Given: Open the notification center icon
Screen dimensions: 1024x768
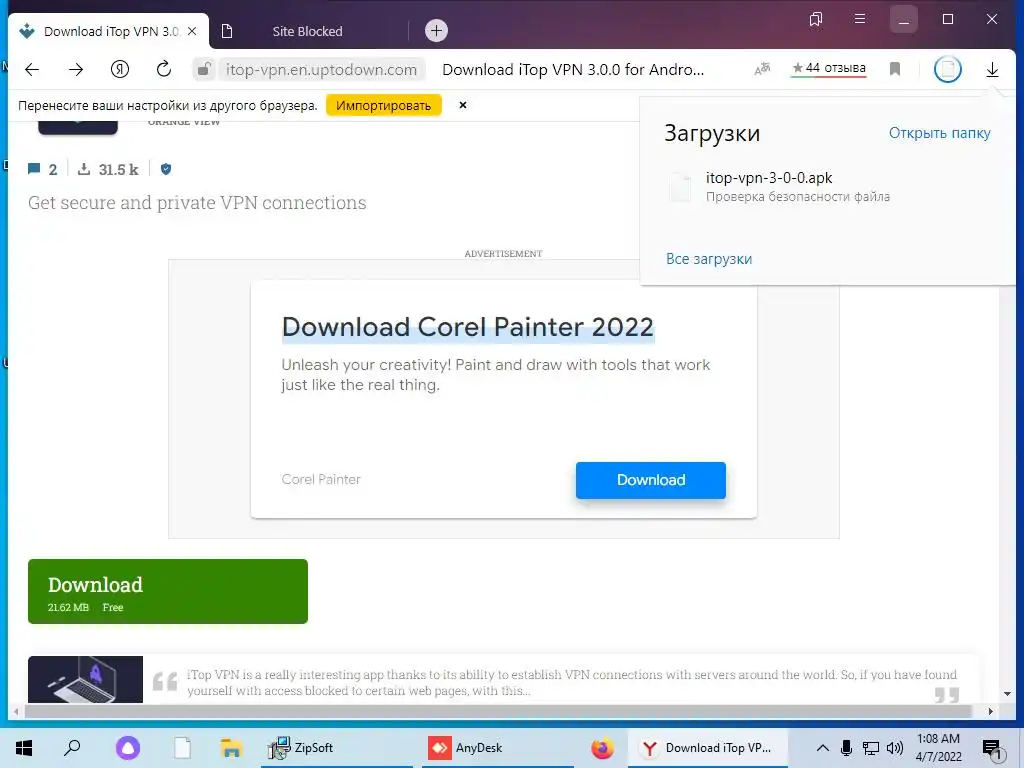Looking at the screenshot, I should coord(992,749).
